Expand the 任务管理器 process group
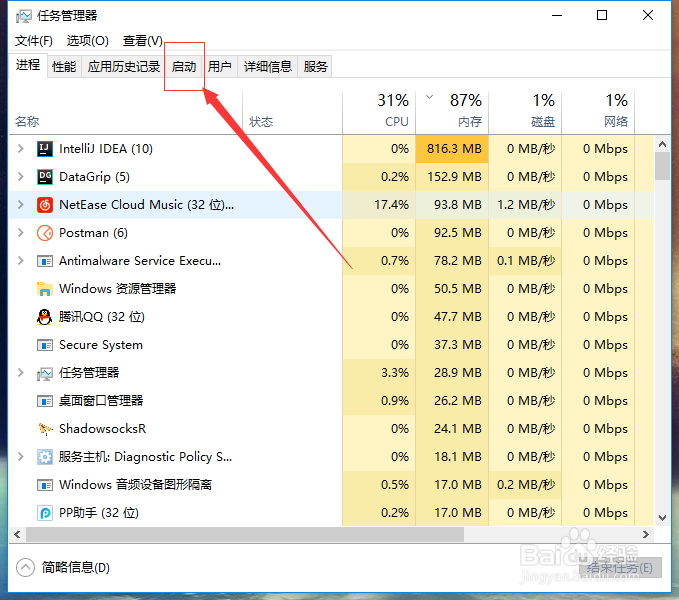The image size is (679, 600). [20, 373]
